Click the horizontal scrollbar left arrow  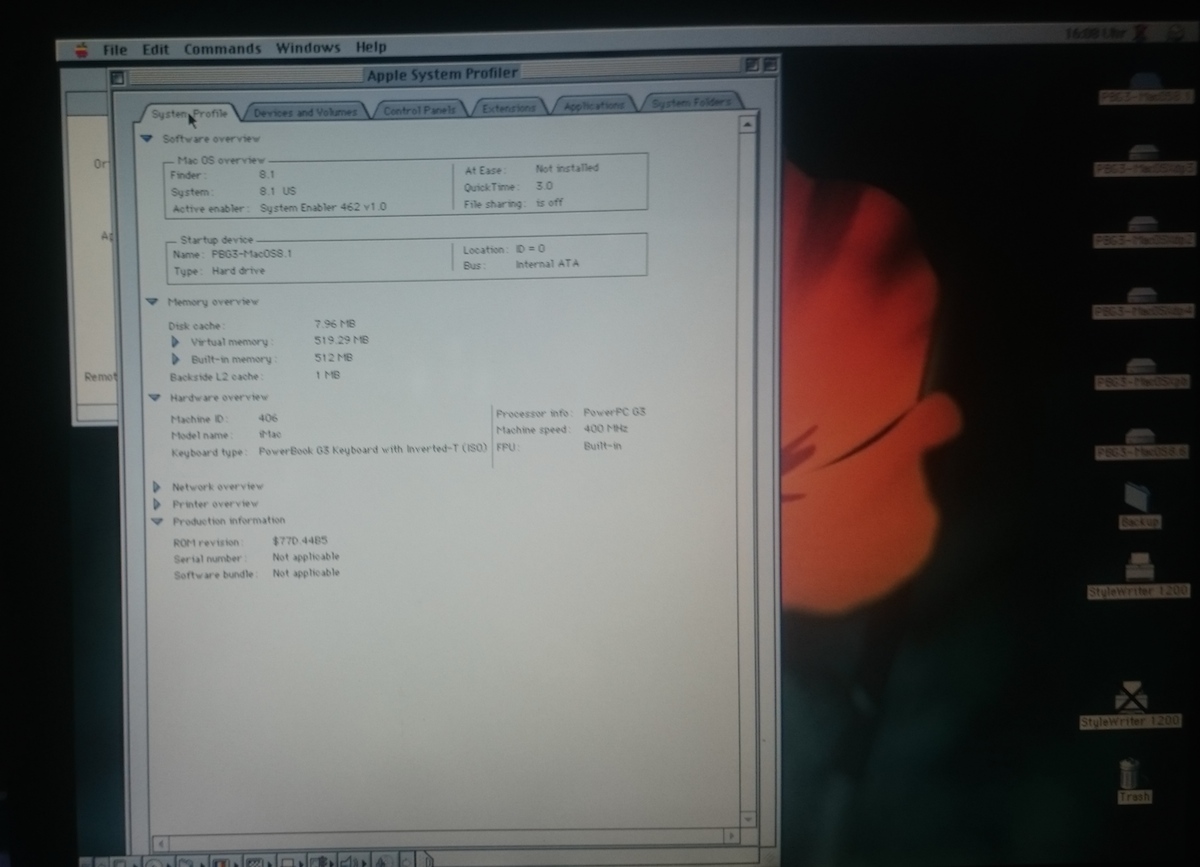(x=159, y=845)
